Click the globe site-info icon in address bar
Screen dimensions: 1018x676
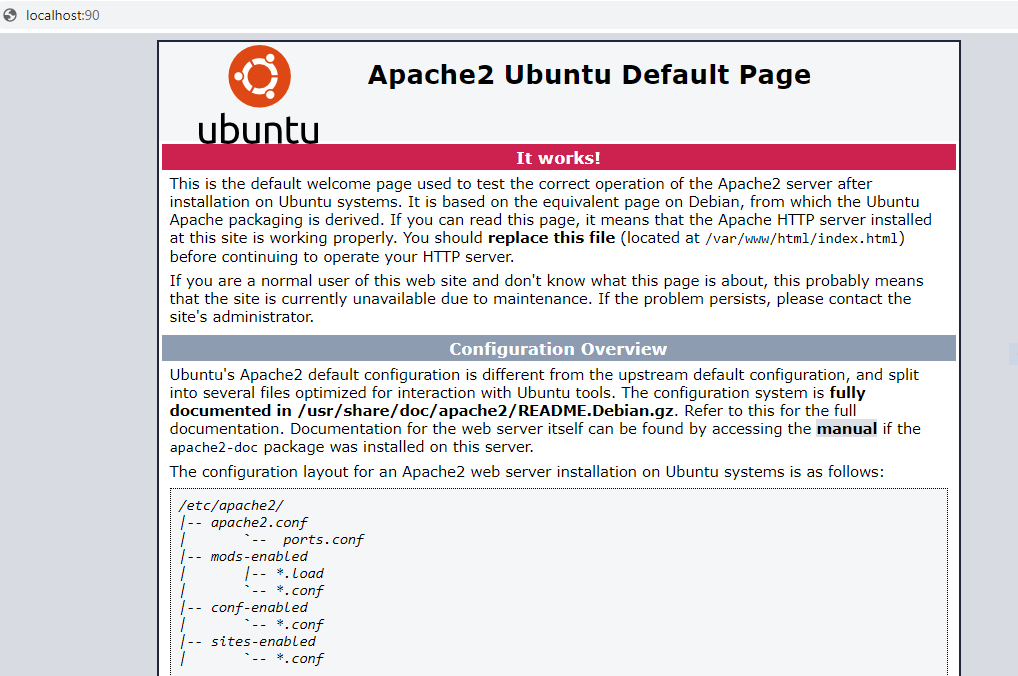pos(10,15)
